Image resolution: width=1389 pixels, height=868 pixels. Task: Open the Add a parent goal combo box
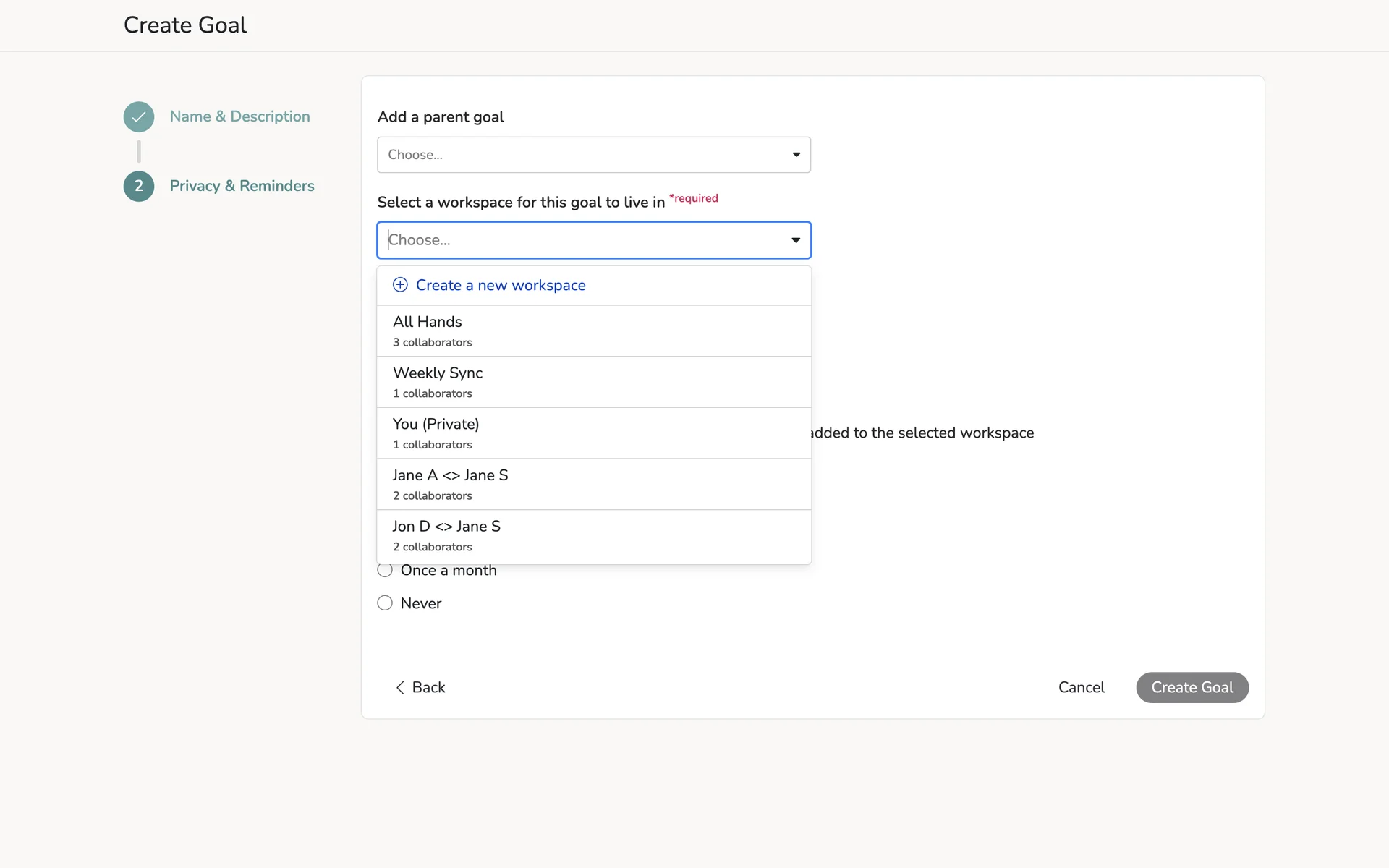coord(579,155)
